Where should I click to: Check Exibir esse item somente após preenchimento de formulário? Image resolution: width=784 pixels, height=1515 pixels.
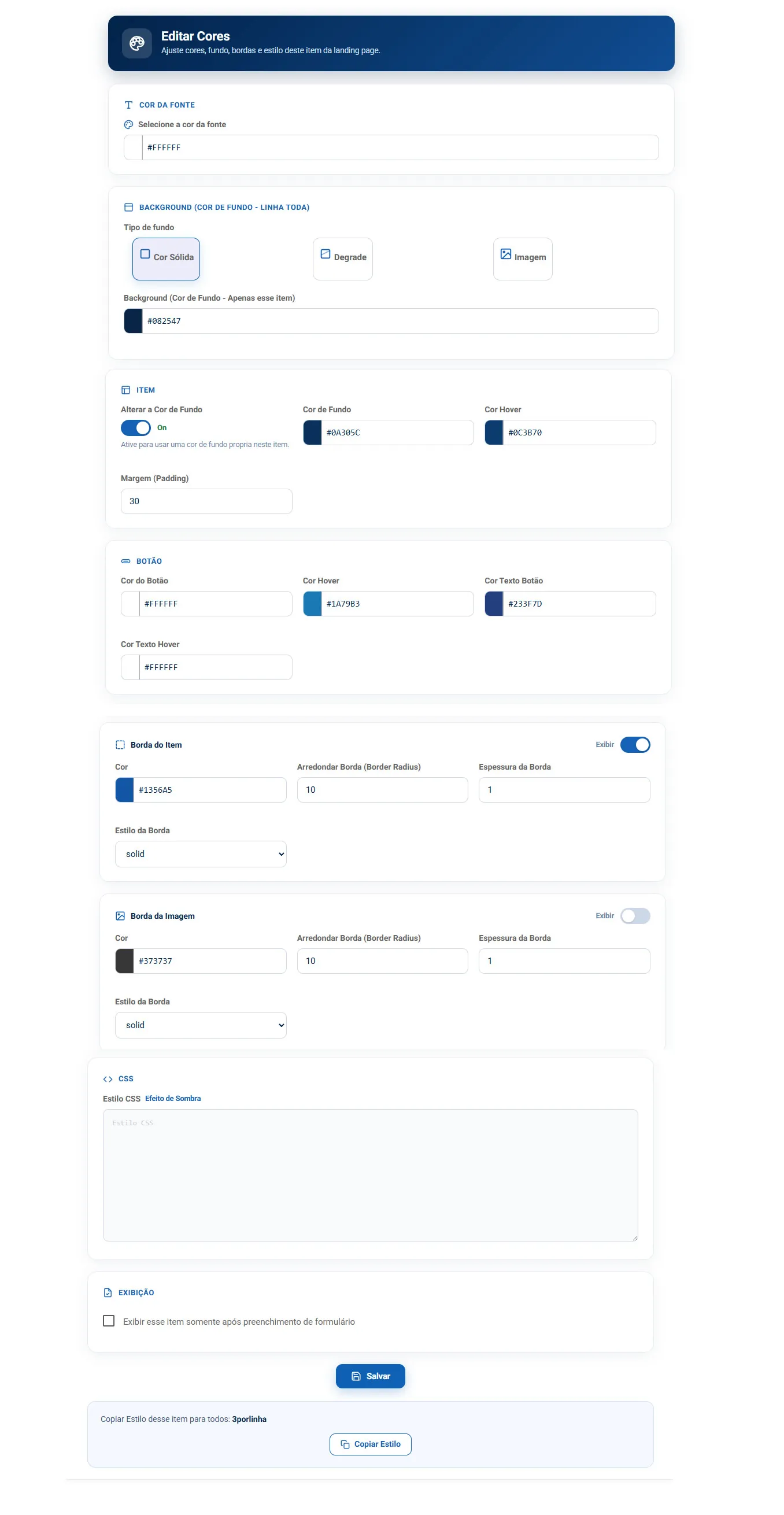point(109,1321)
